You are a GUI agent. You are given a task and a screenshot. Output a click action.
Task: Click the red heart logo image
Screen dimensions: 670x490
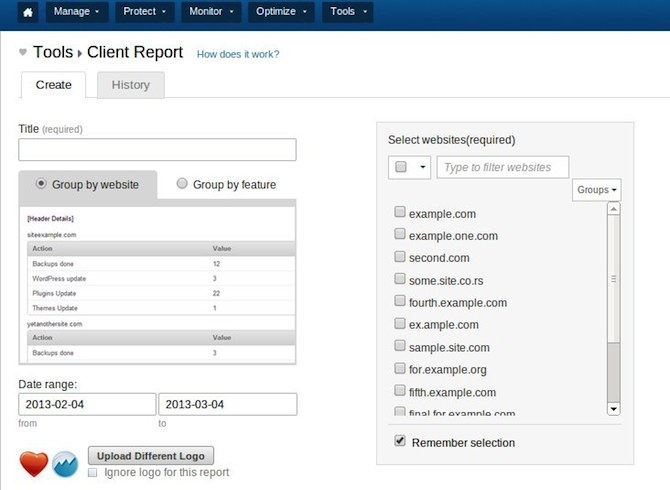[34, 464]
